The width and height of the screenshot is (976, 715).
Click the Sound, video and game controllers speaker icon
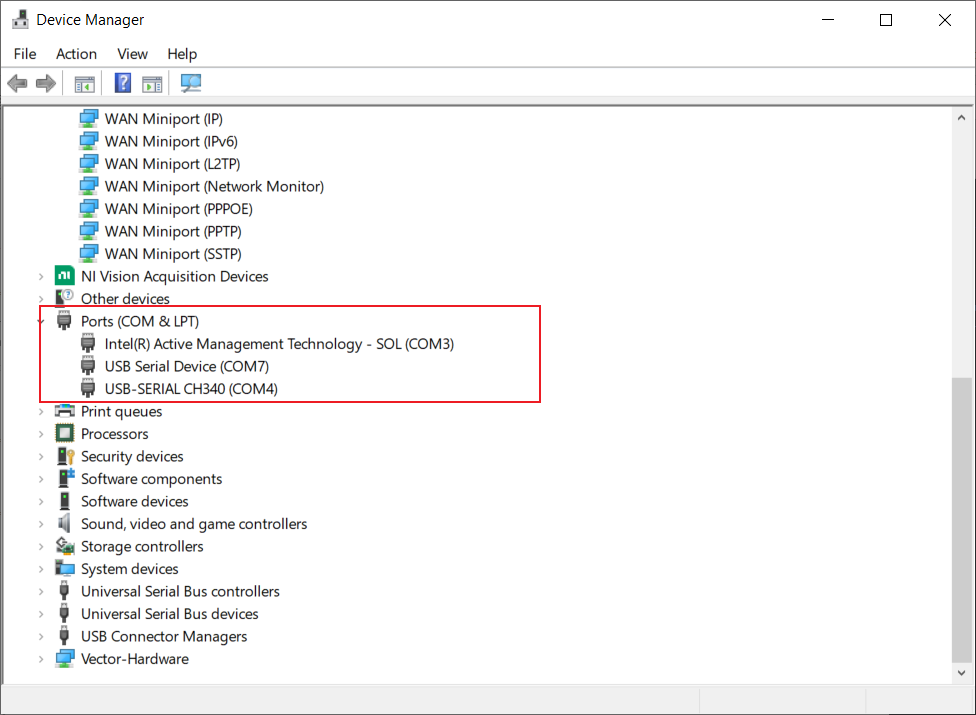(64, 523)
